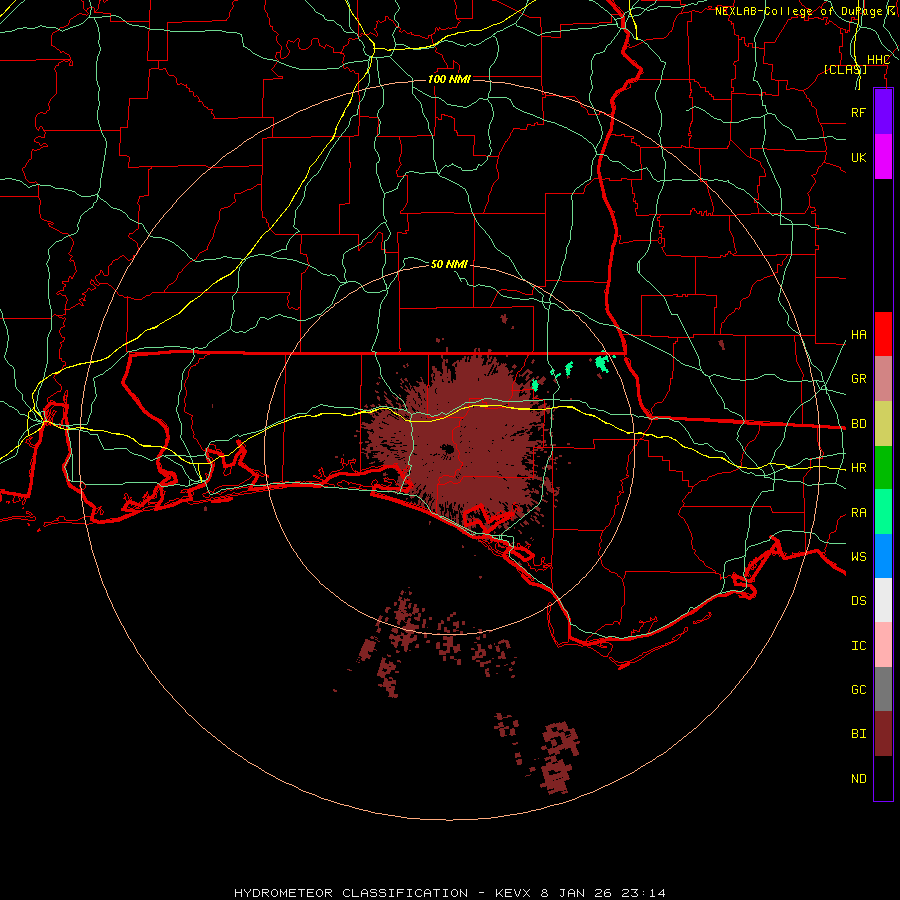Click the 'RF' legend label
The image size is (900, 900).
tap(858, 112)
